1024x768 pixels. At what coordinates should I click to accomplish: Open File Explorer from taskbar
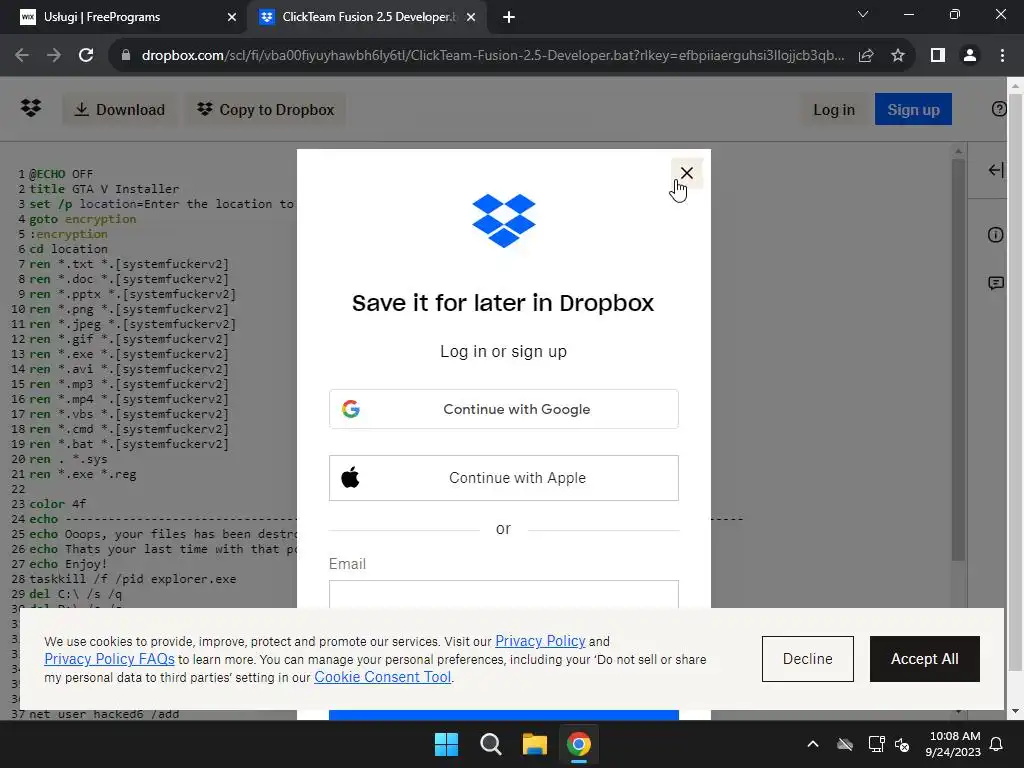tap(534, 744)
